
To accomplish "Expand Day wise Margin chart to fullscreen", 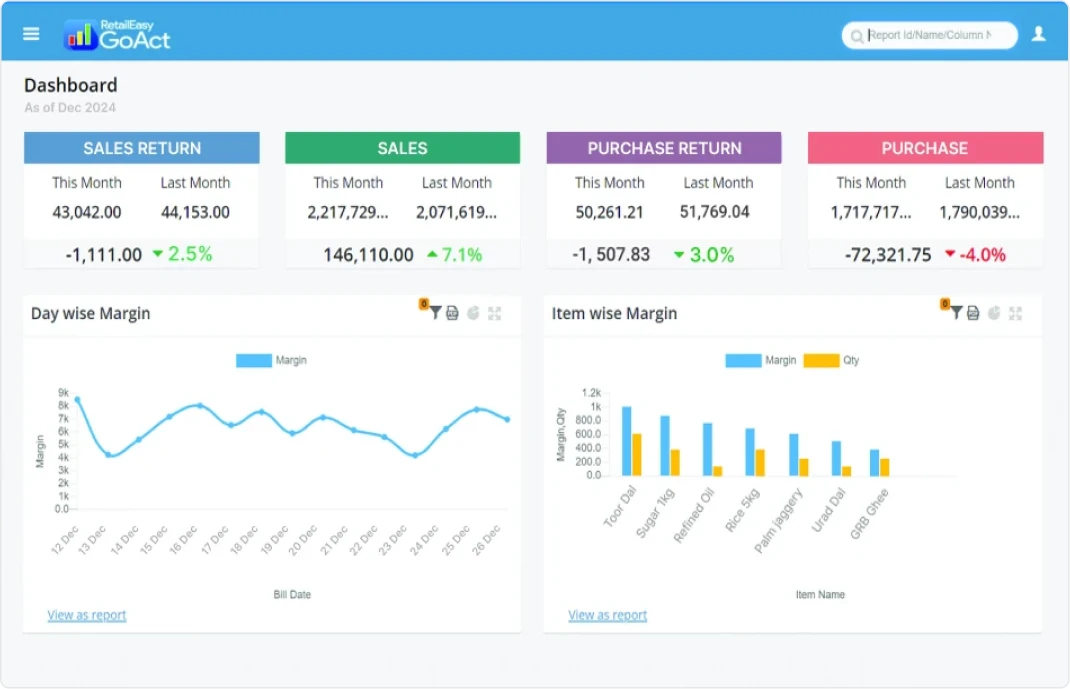I will pos(494,313).
